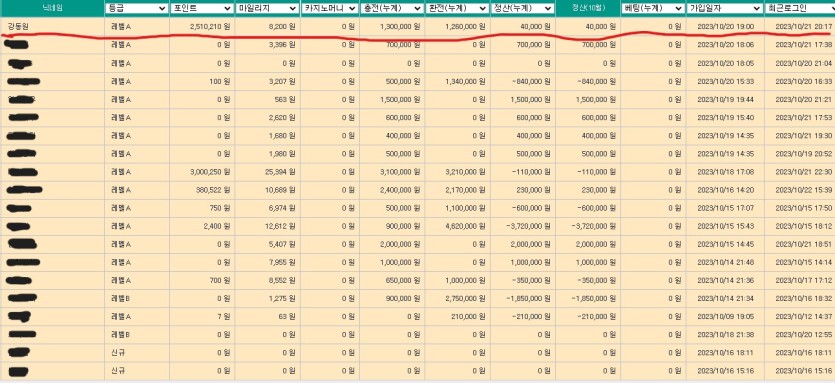The image size is (835, 383).
Task: Open the 환전(누계) header dropdown
Action: point(457,8)
